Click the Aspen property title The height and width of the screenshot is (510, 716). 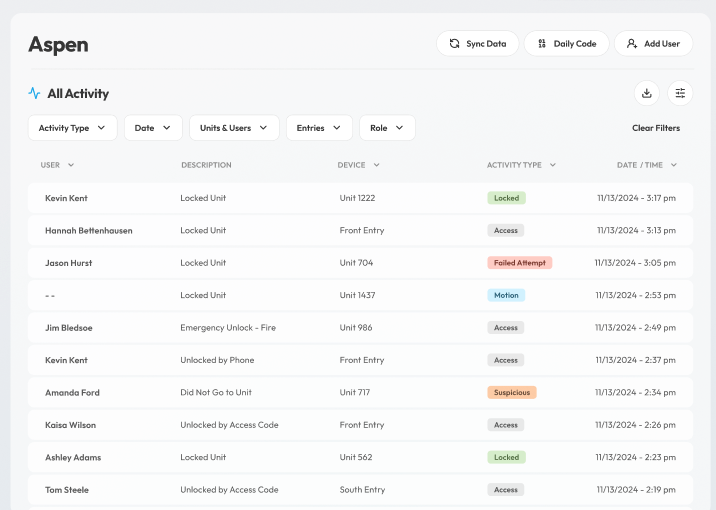click(58, 45)
